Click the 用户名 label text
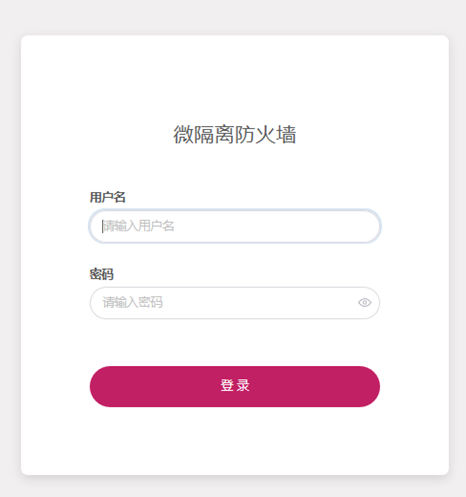The image size is (466, 497). pyautogui.click(x=107, y=197)
